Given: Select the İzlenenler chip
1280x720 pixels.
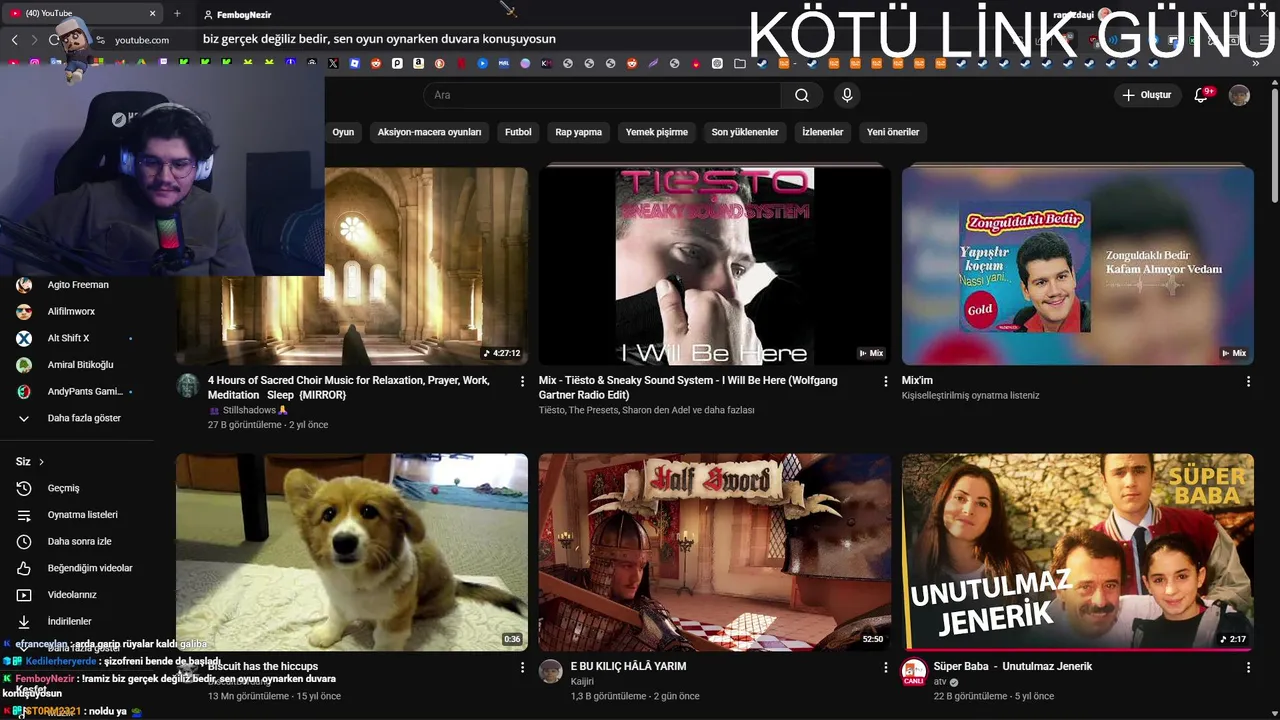Looking at the screenshot, I should [823, 132].
